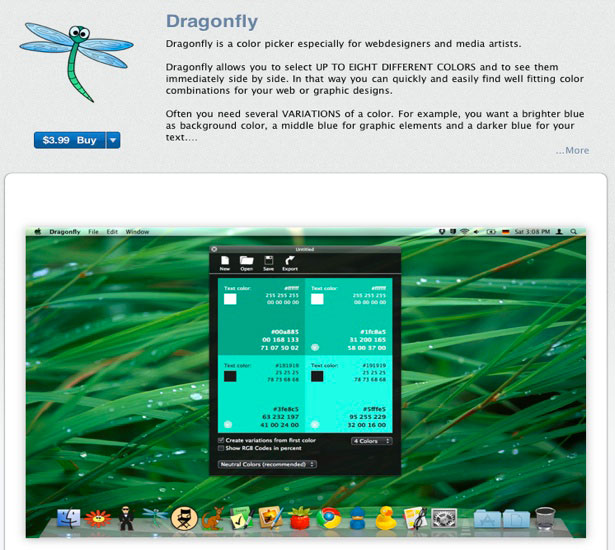Click the #3fe8c5 hex code text
The image size is (615, 550).
point(286,409)
